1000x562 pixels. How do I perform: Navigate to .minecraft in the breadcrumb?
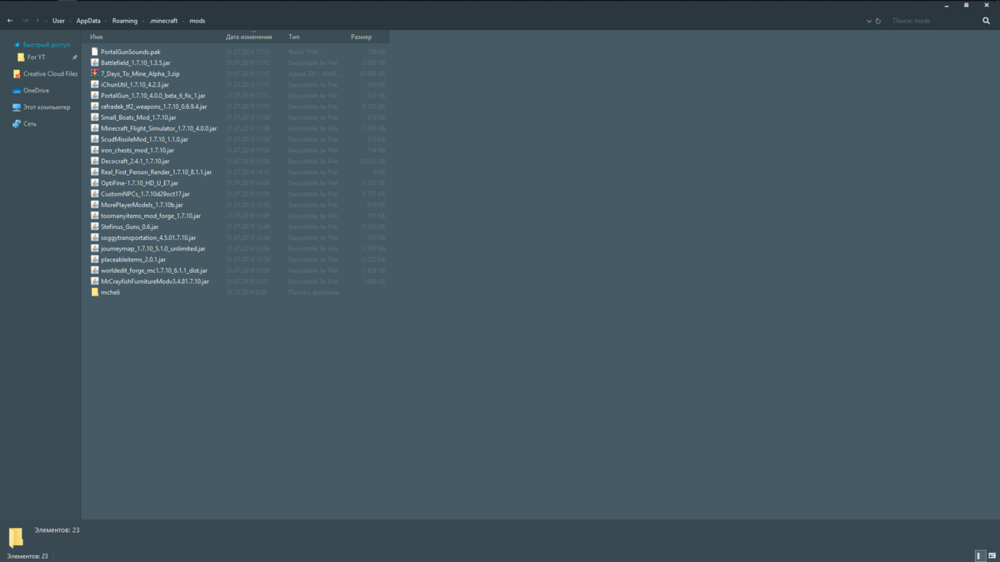(x=163, y=21)
